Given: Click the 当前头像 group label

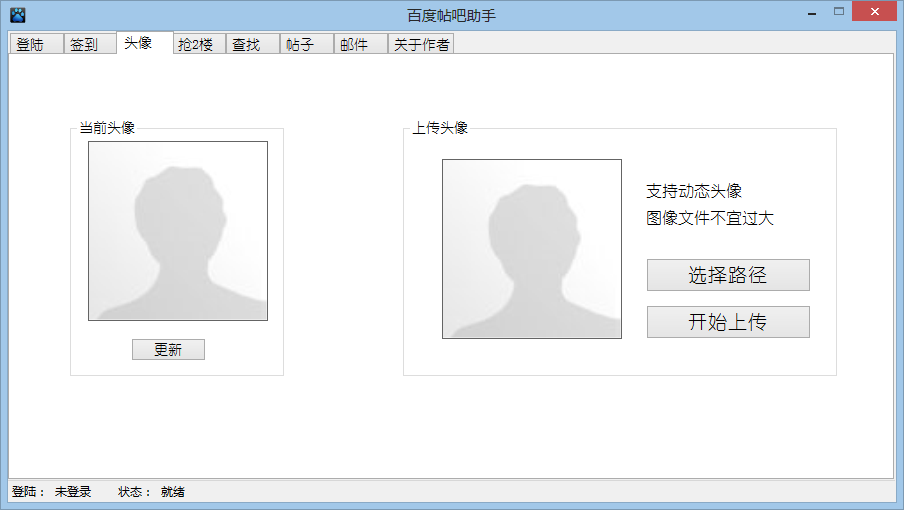Looking at the screenshot, I should point(107,128).
